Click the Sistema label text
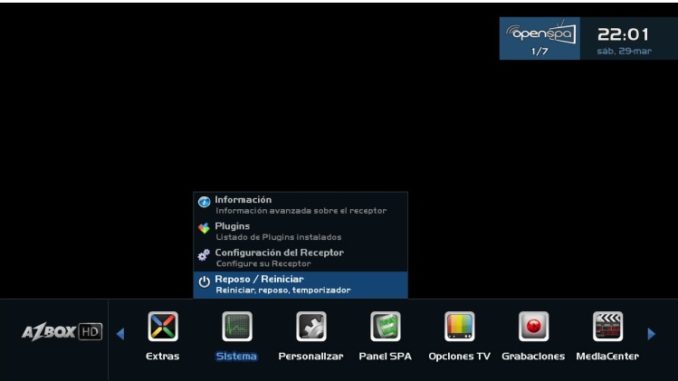Viewport: 678px width, 381px height. point(237,356)
